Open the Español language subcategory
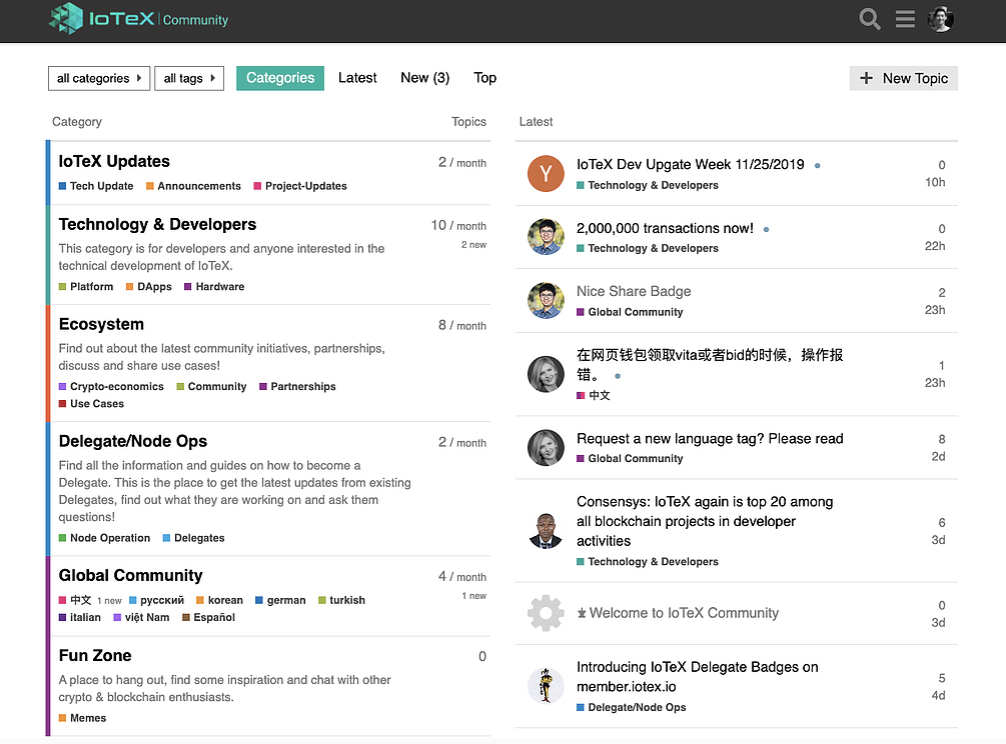Viewport: 1006px width, 744px height. click(209, 618)
